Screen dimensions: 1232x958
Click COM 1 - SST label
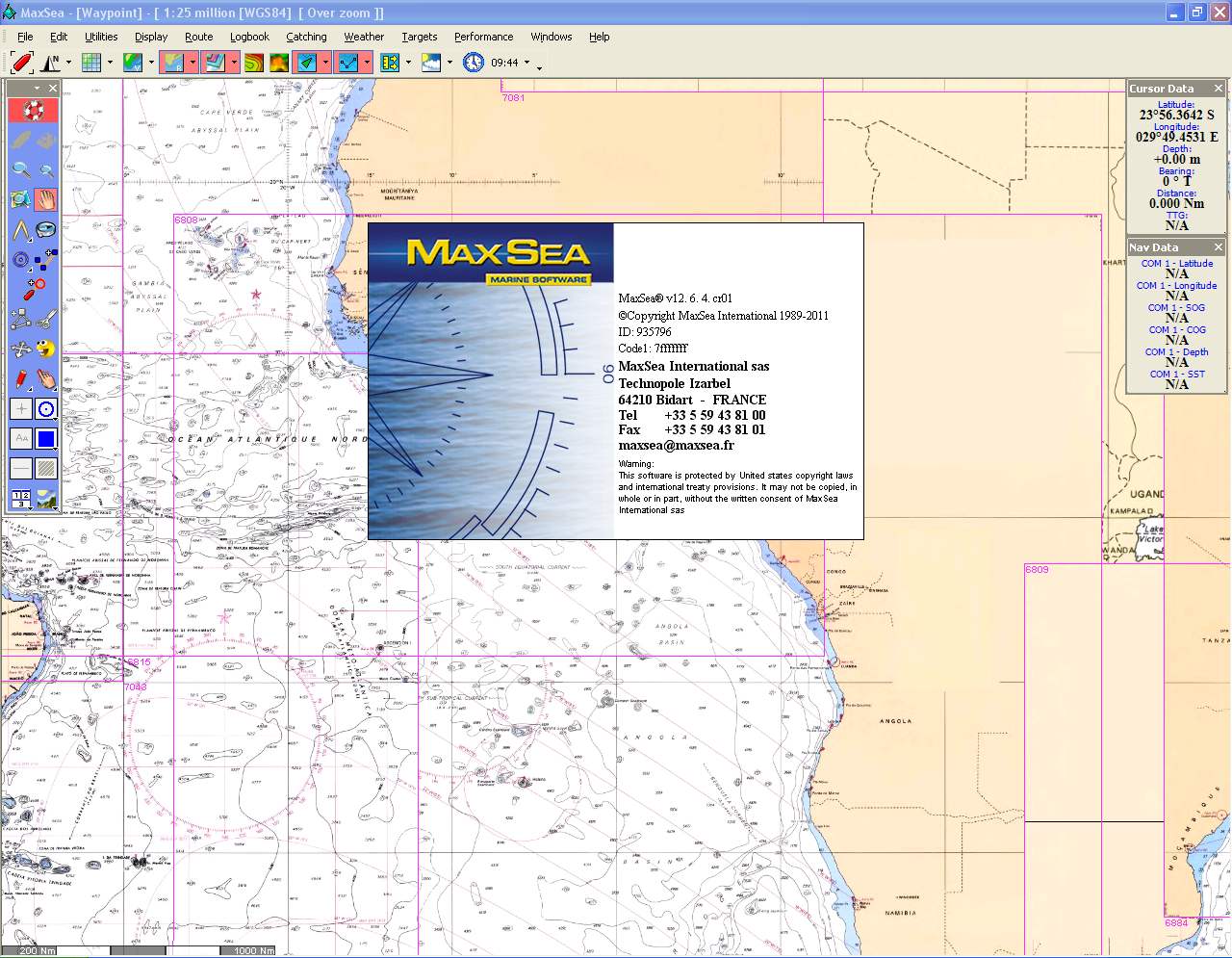(x=1176, y=374)
